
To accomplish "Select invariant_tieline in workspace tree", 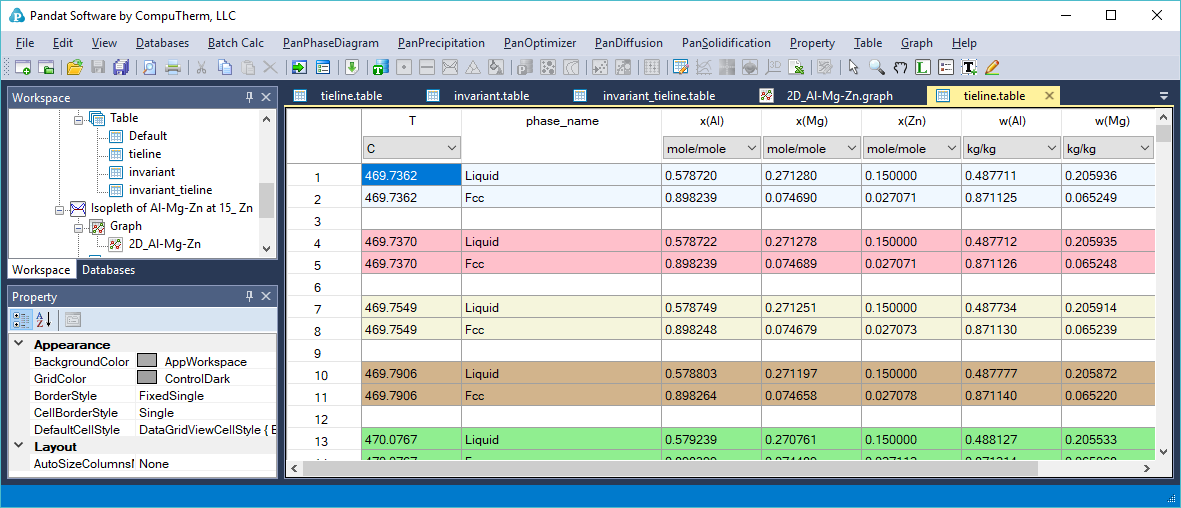I will [170, 190].
